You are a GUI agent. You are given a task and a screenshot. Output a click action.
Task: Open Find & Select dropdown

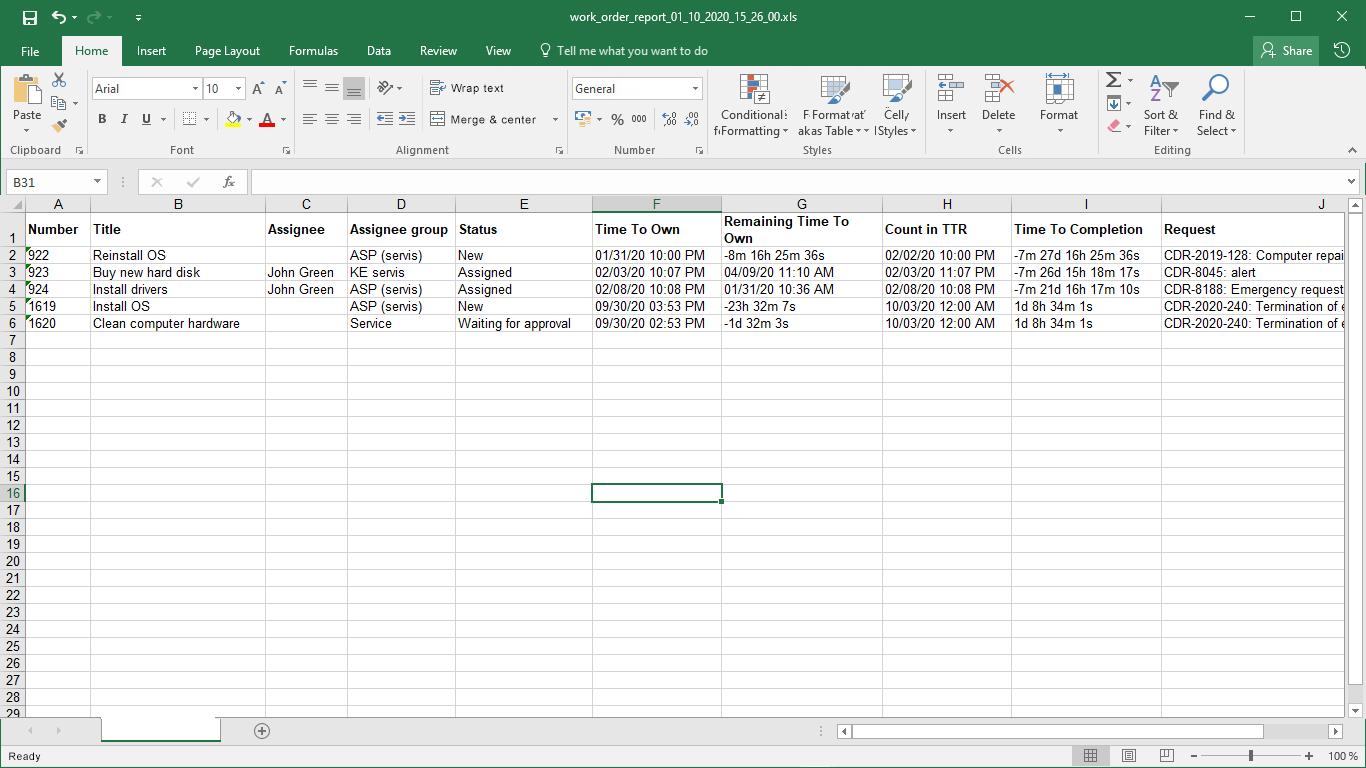[x=1216, y=105]
